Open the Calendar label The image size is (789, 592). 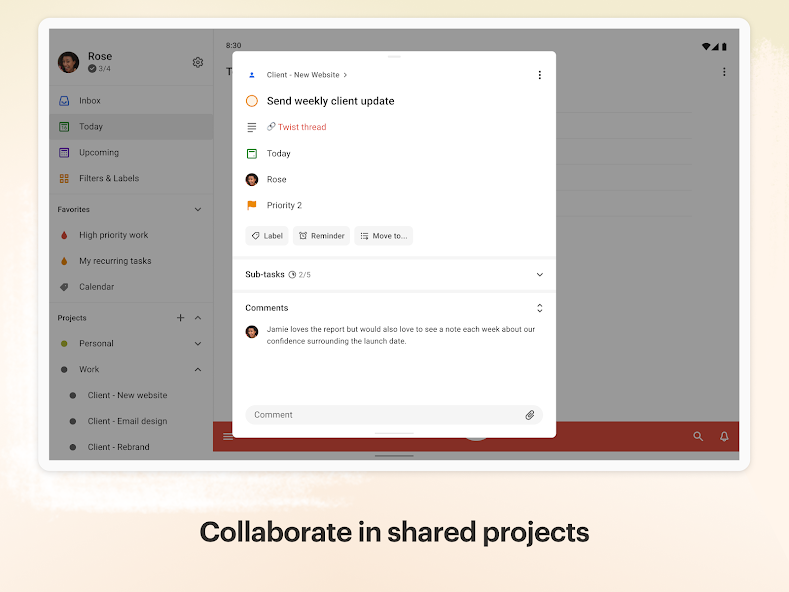tap(131, 287)
